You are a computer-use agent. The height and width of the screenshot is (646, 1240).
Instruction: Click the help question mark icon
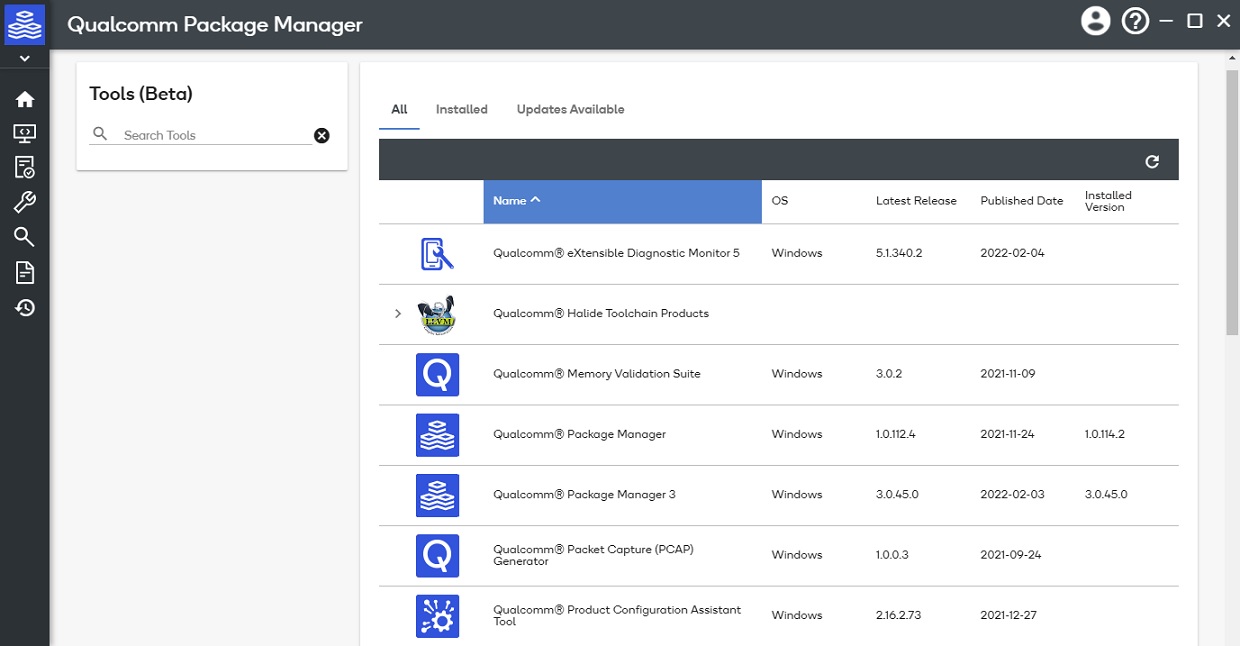(1135, 20)
